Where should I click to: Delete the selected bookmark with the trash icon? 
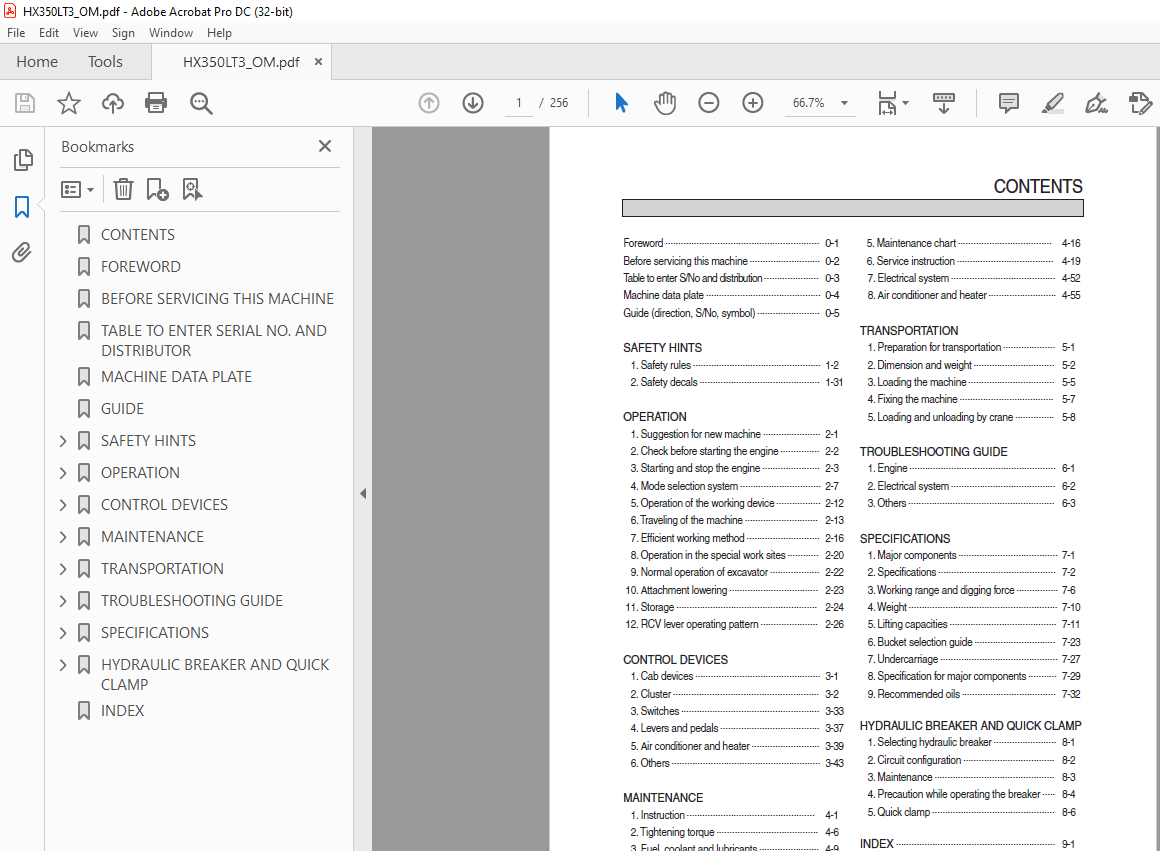[124, 189]
